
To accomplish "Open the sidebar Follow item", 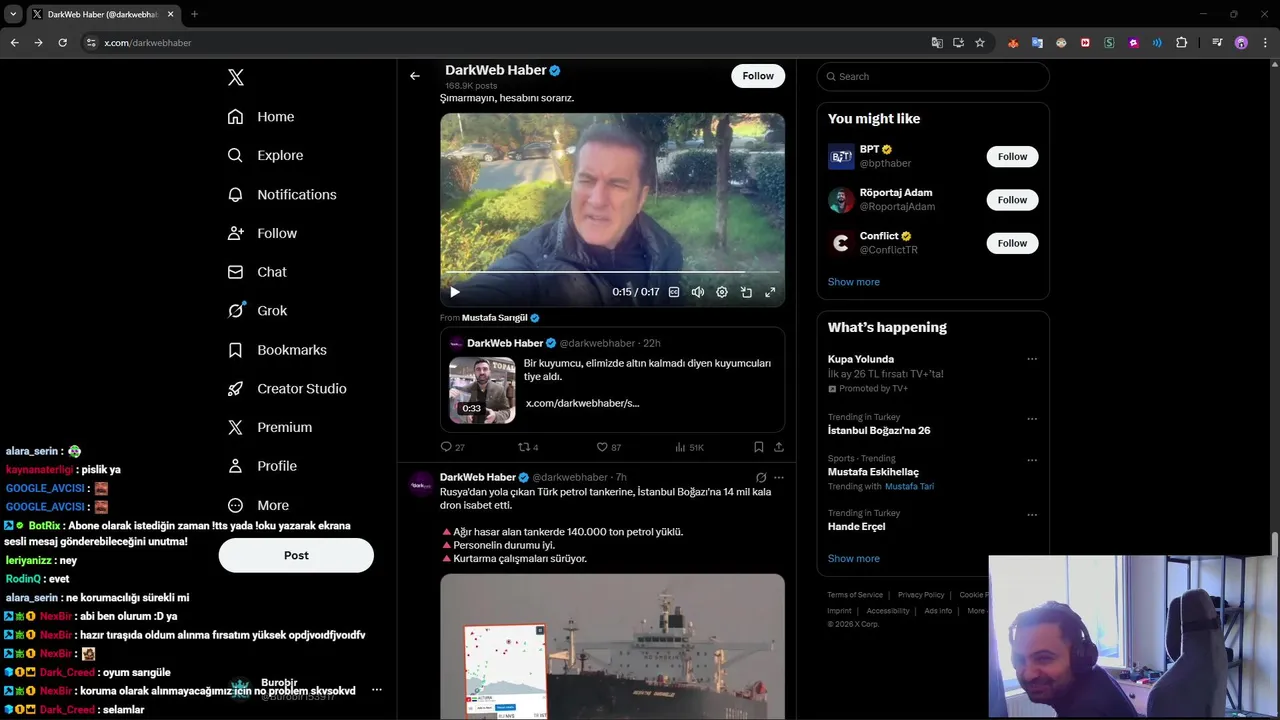I will (262, 233).
